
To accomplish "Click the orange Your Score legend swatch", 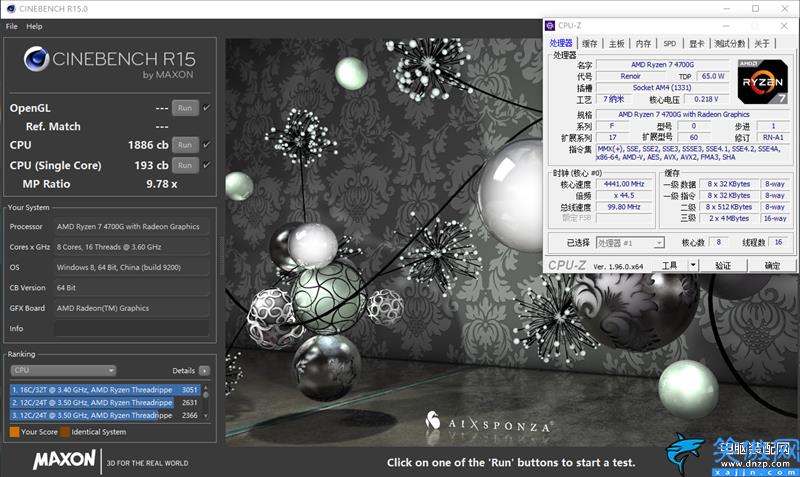I will point(14,432).
